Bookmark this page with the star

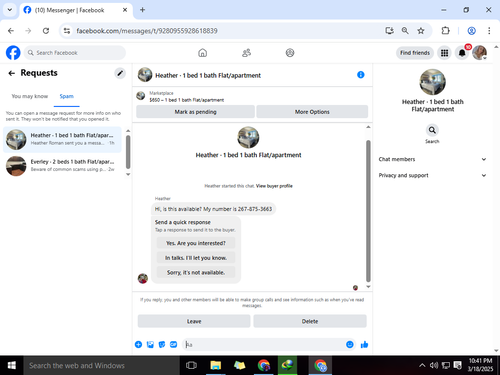(421, 31)
